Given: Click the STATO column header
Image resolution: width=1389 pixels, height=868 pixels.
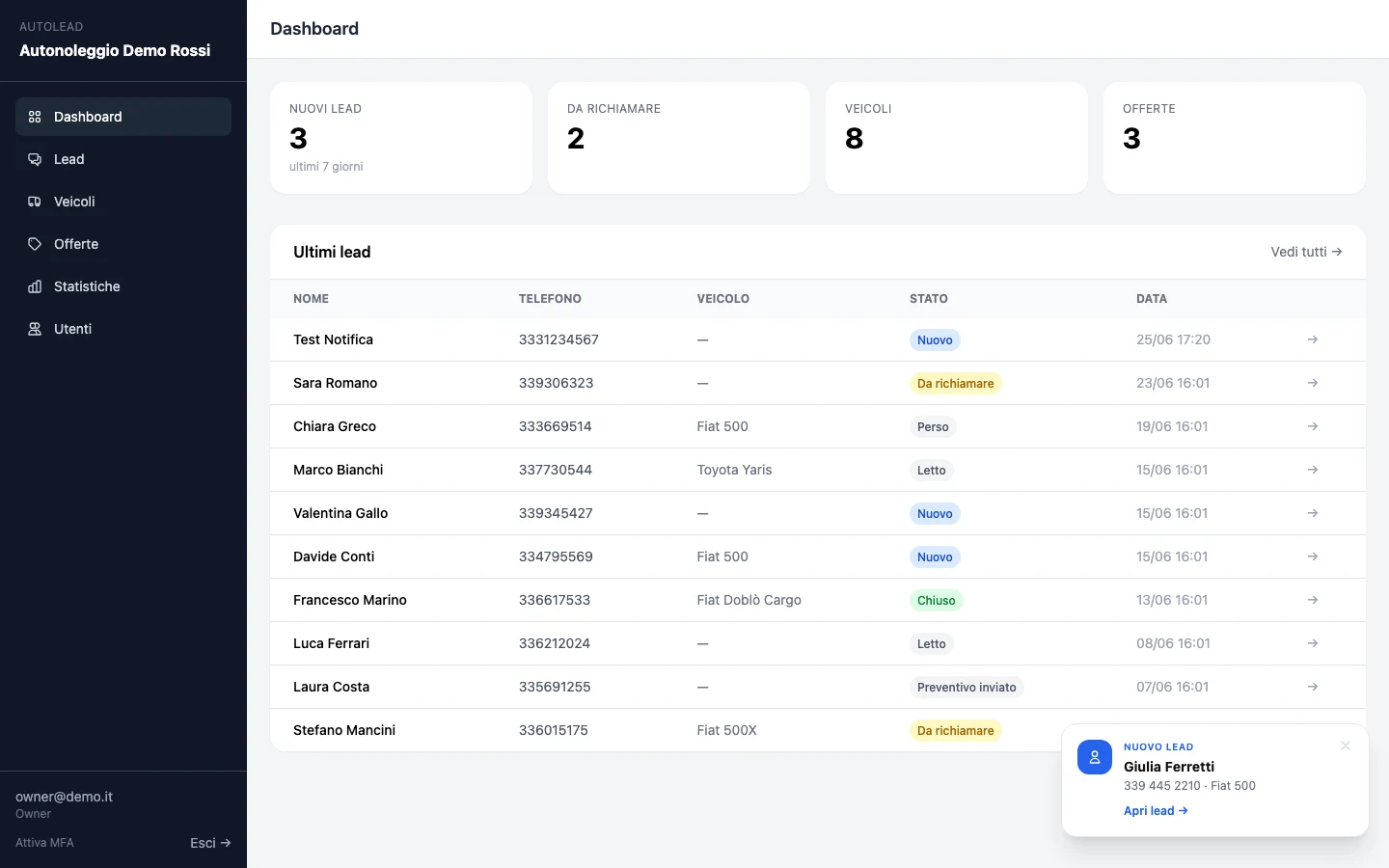Looking at the screenshot, I should coord(928,299).
